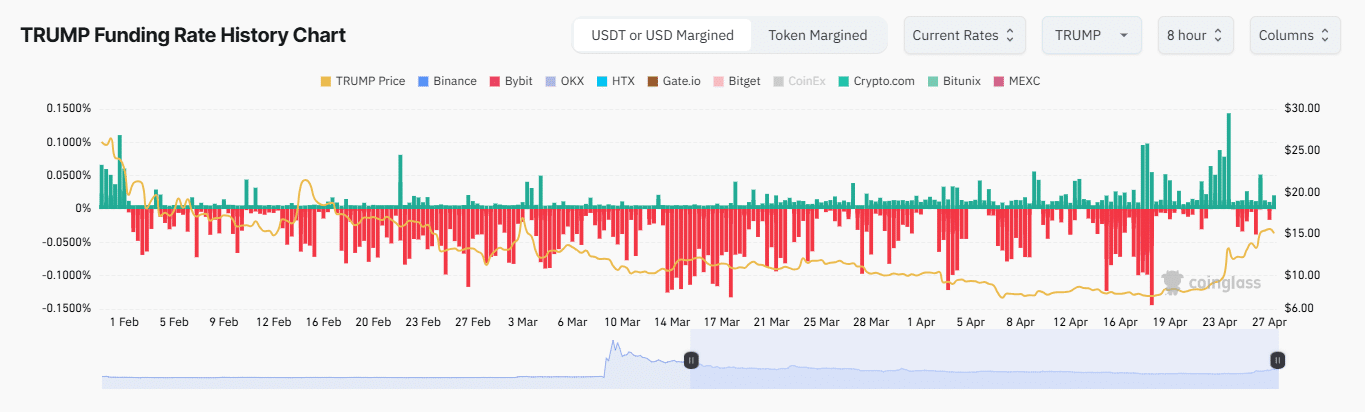
Task: Switch to Token Margined tab
Action: 817,35
